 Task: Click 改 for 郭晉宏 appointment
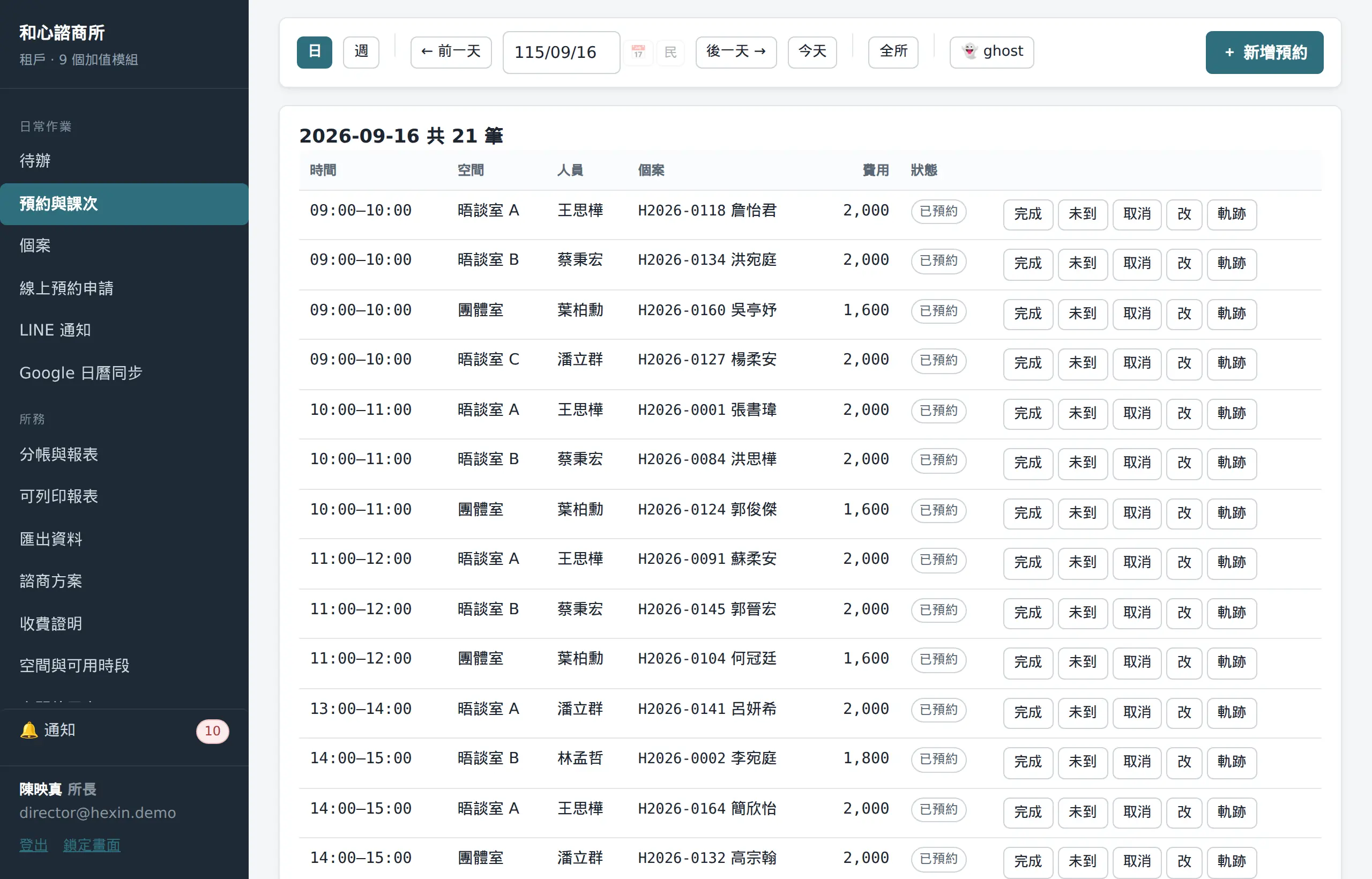pyautogui.click(x=1184, y=613)
